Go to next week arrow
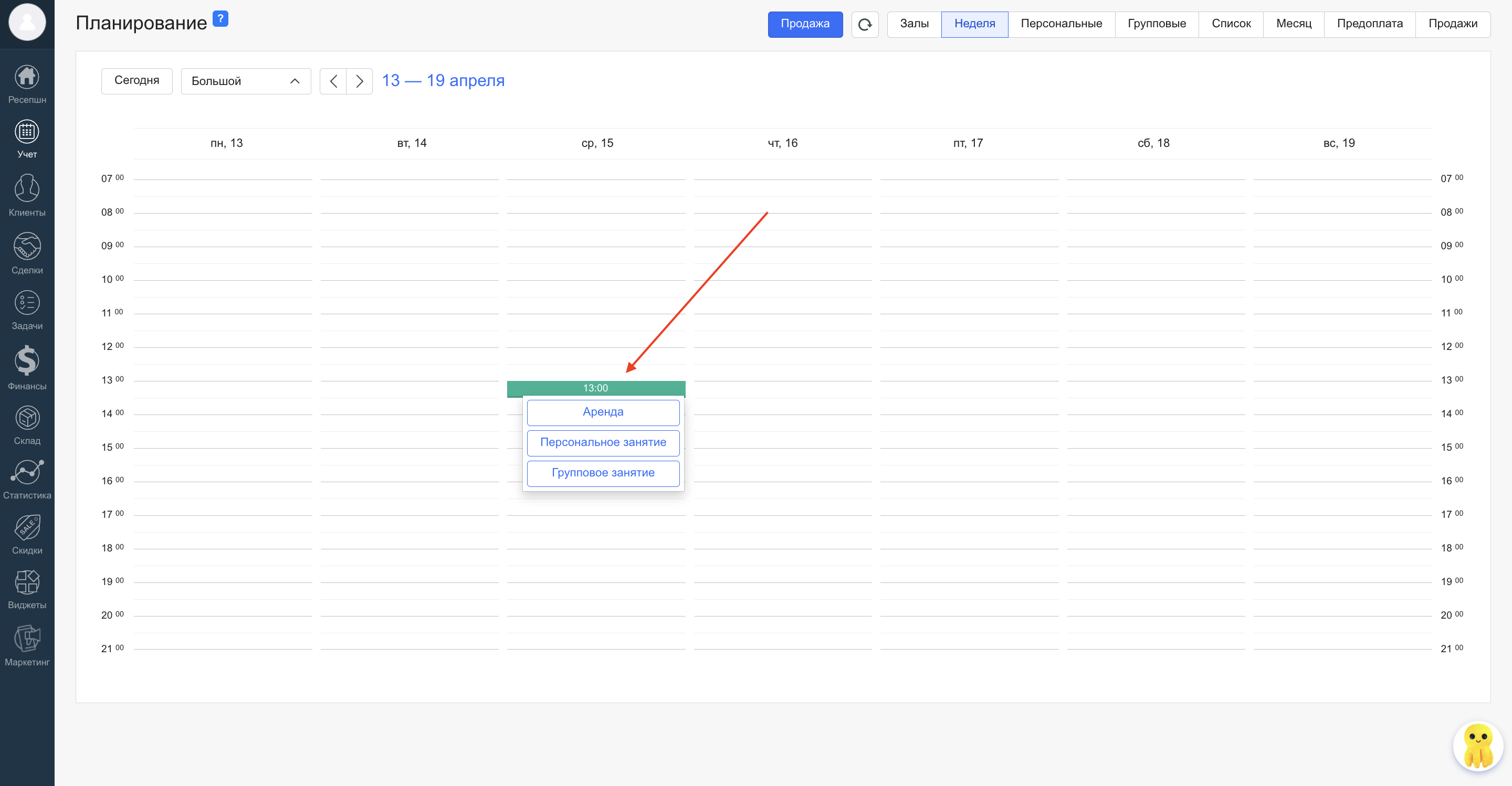This screenshot has width=1512, height=786. tap(359, 81)
